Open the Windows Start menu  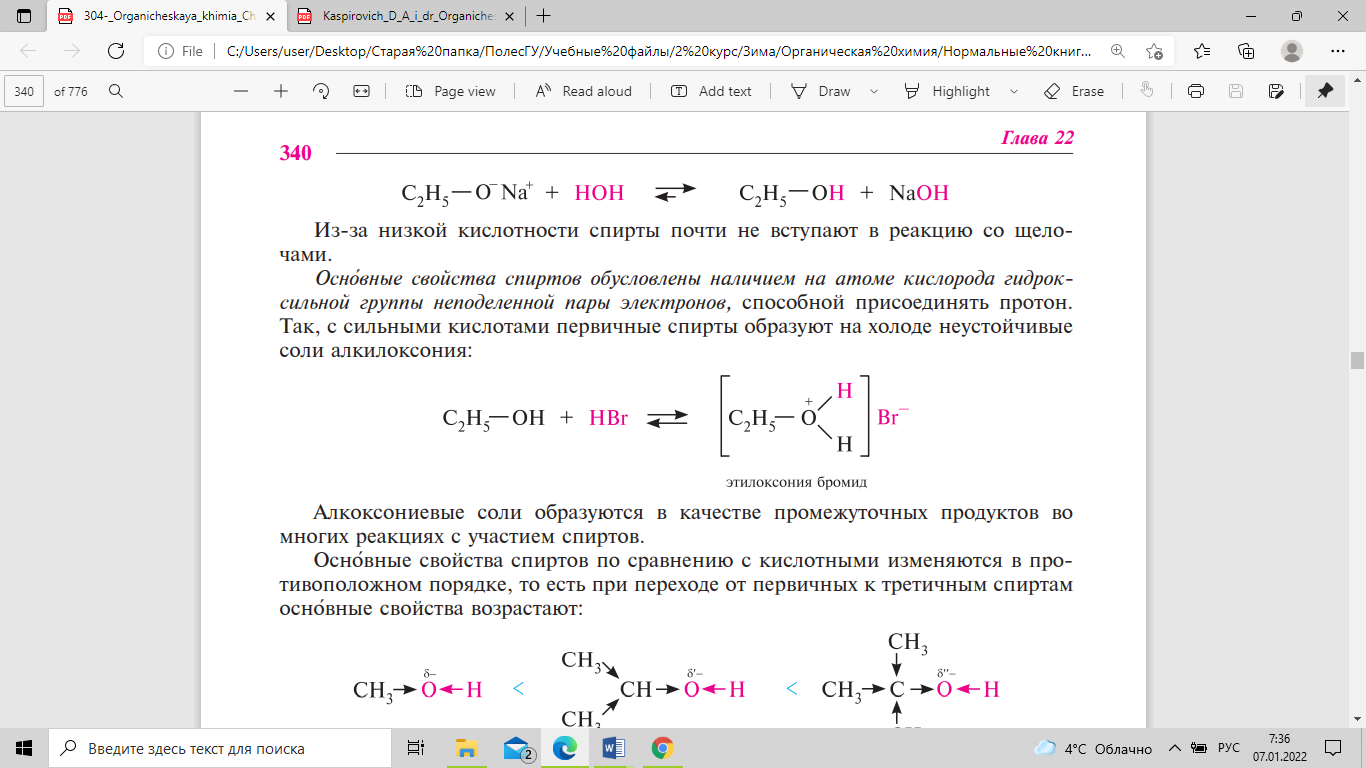24,748
